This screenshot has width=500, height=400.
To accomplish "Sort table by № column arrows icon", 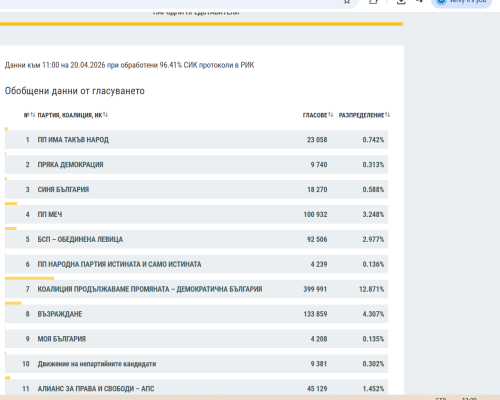I will 33,115.
